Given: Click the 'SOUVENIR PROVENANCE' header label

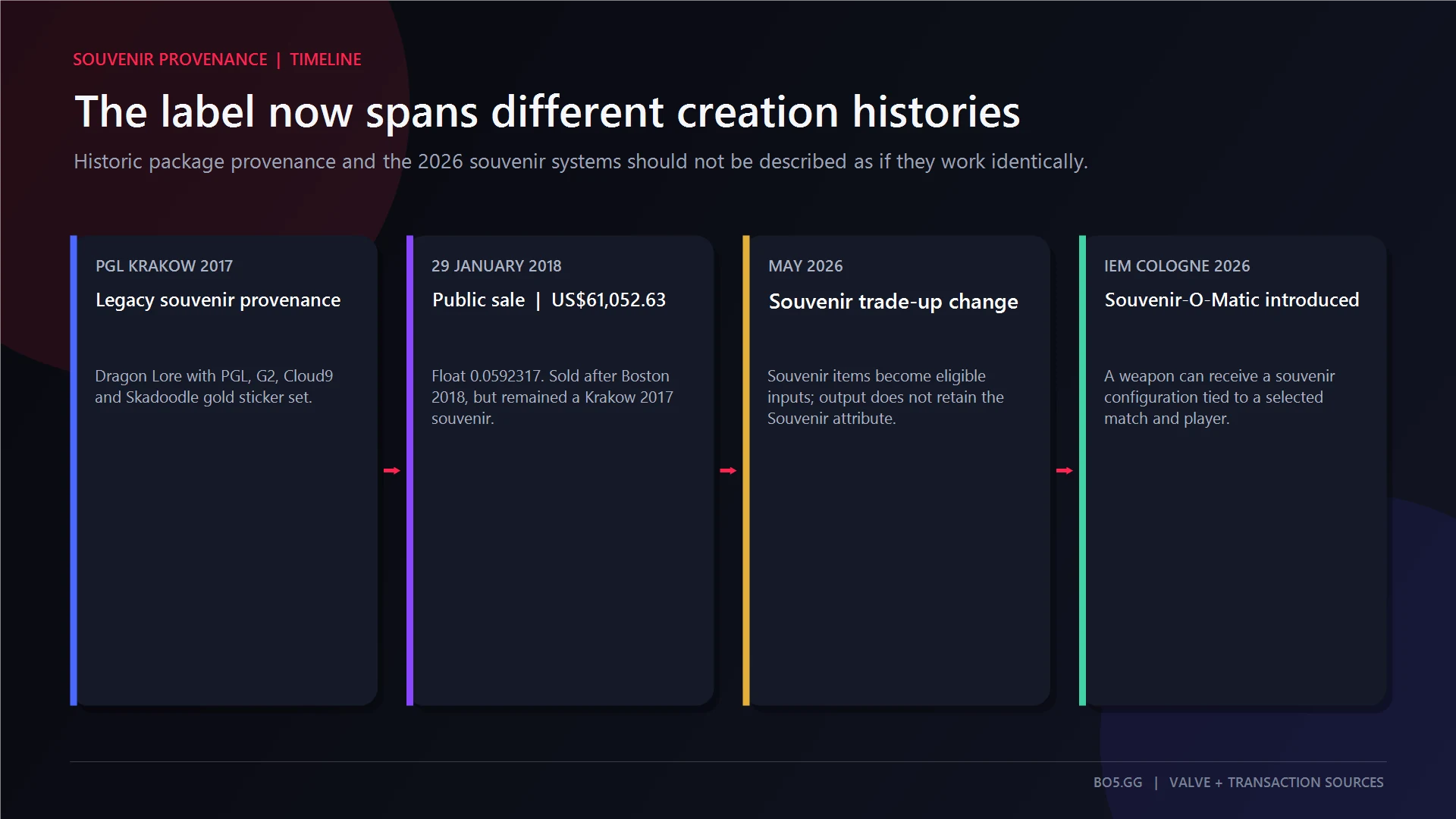Looking at the screenshot, I should [170, 59].
